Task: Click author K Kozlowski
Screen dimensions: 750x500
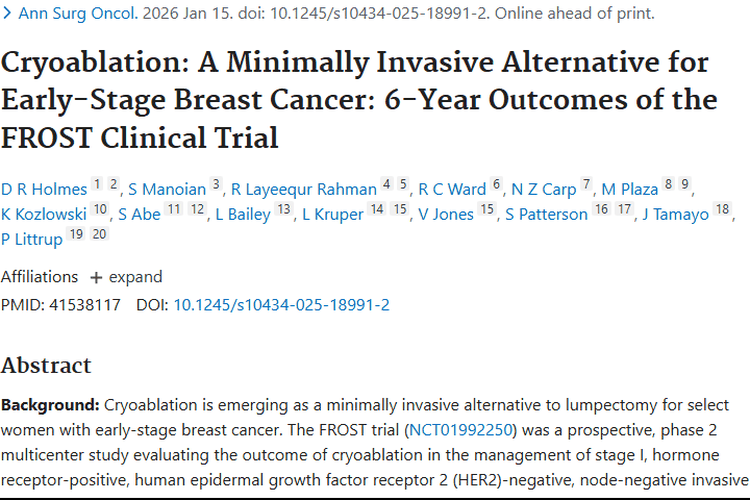Action: coord(43,214)
